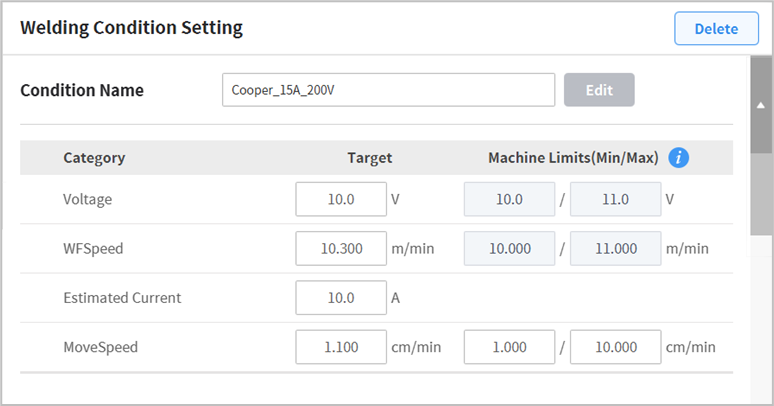Focus the MoveSpeed target field
The width and height of the screenshot is (774, 406).
(341, 347)
